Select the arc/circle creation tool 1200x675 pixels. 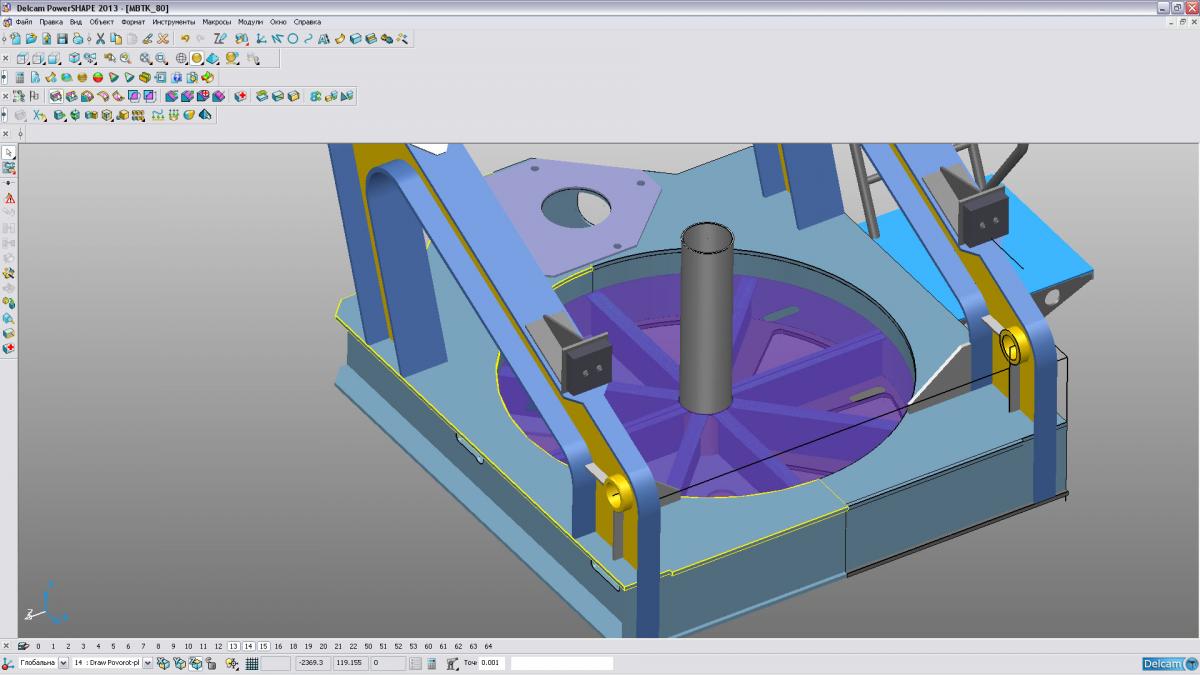click(x=293, y=39)
